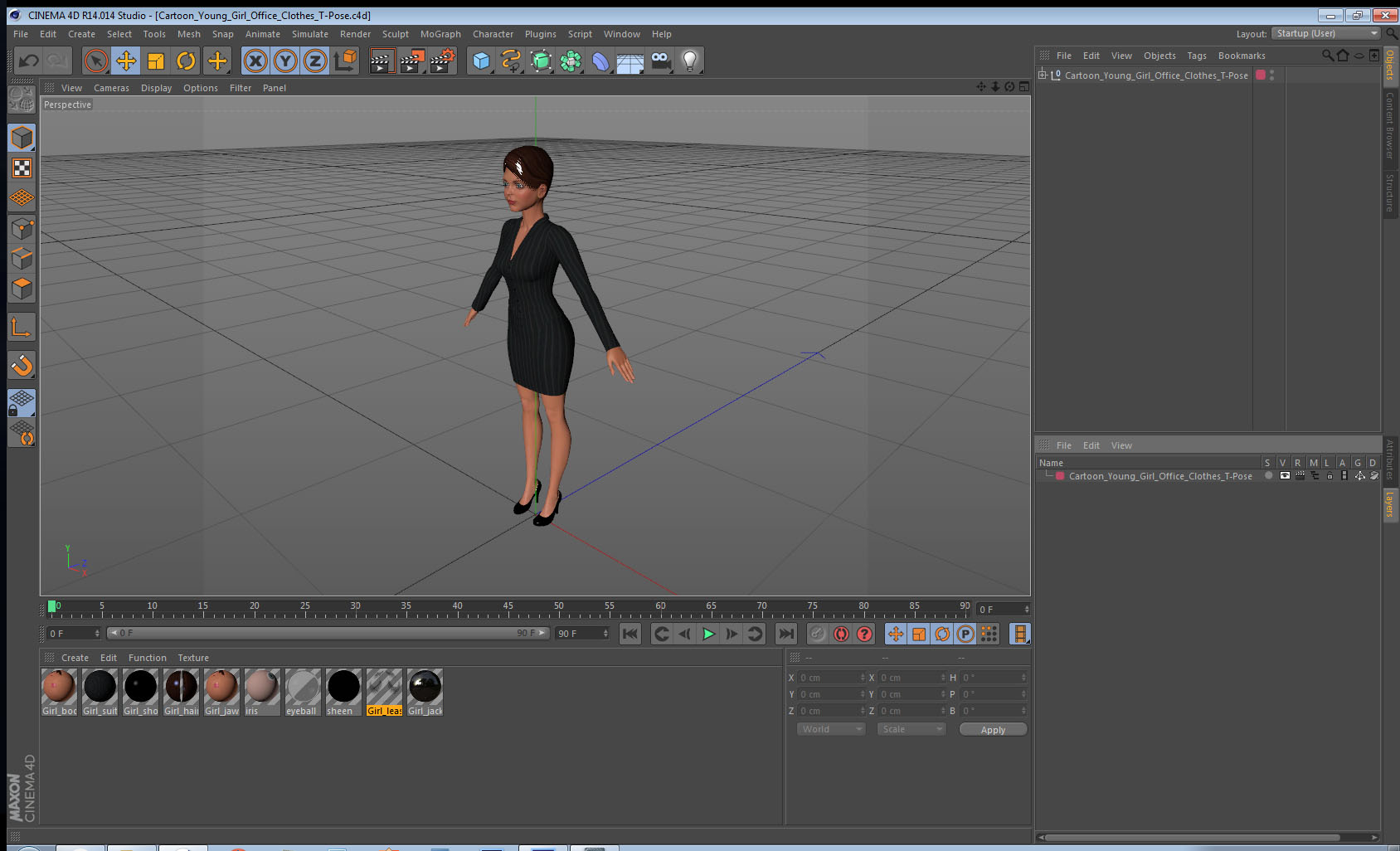This screenshot has height=851, width=1400.
Task: Select the sheen material thumbnail
Action: (343, 692)
